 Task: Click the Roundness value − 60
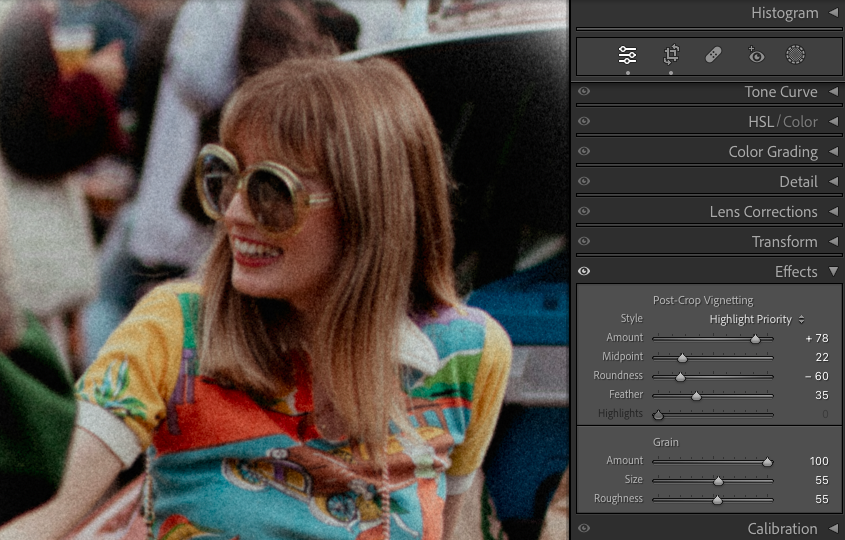click(x=817, y=376)
